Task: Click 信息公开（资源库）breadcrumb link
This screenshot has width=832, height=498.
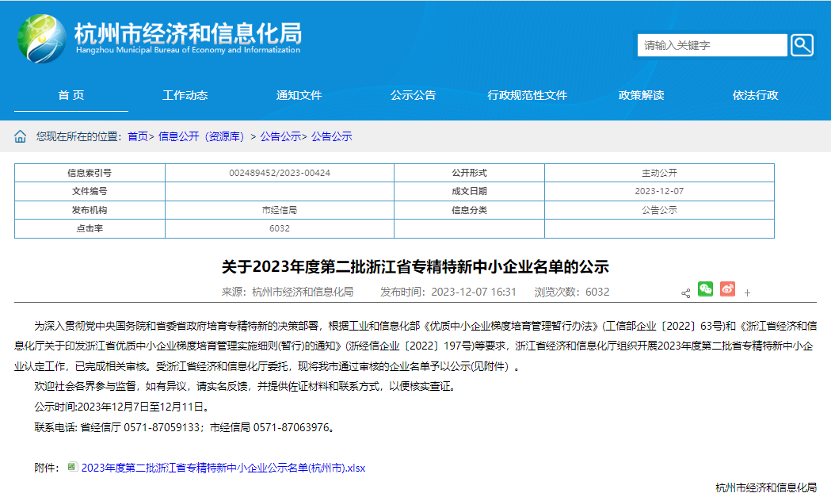Action: pyautogui.click(x=201, y=137)
